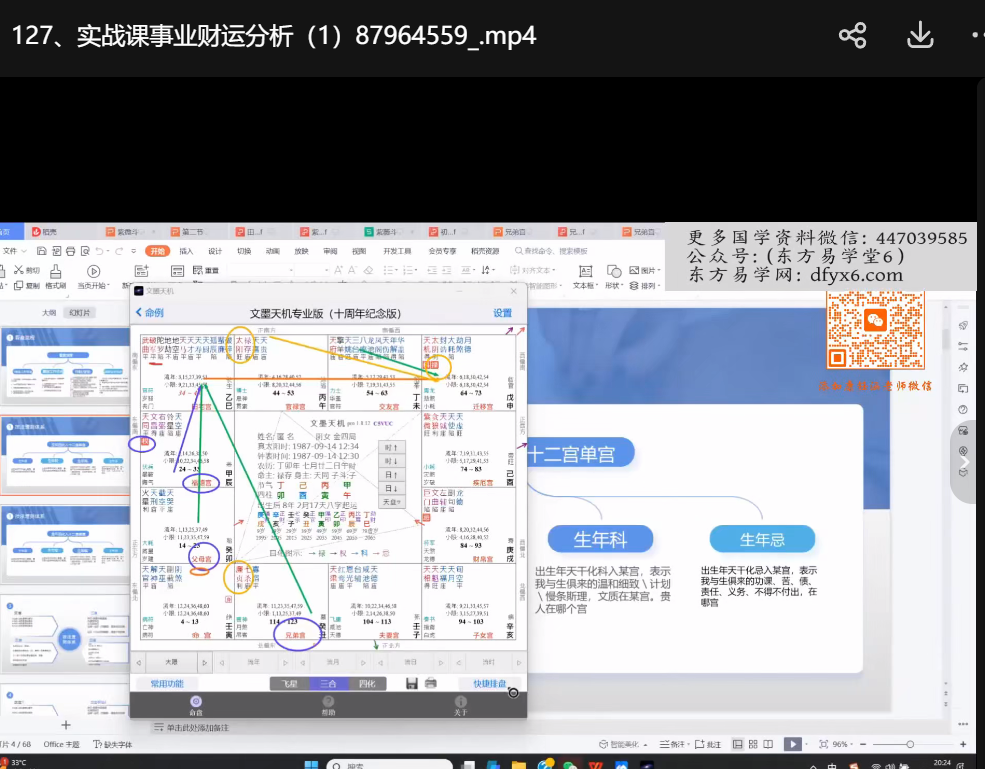Click the save disk icon in 文墨天机
The width and height of the screenshot is (985, 769).
pyautogui.click(x=411, y=683)
